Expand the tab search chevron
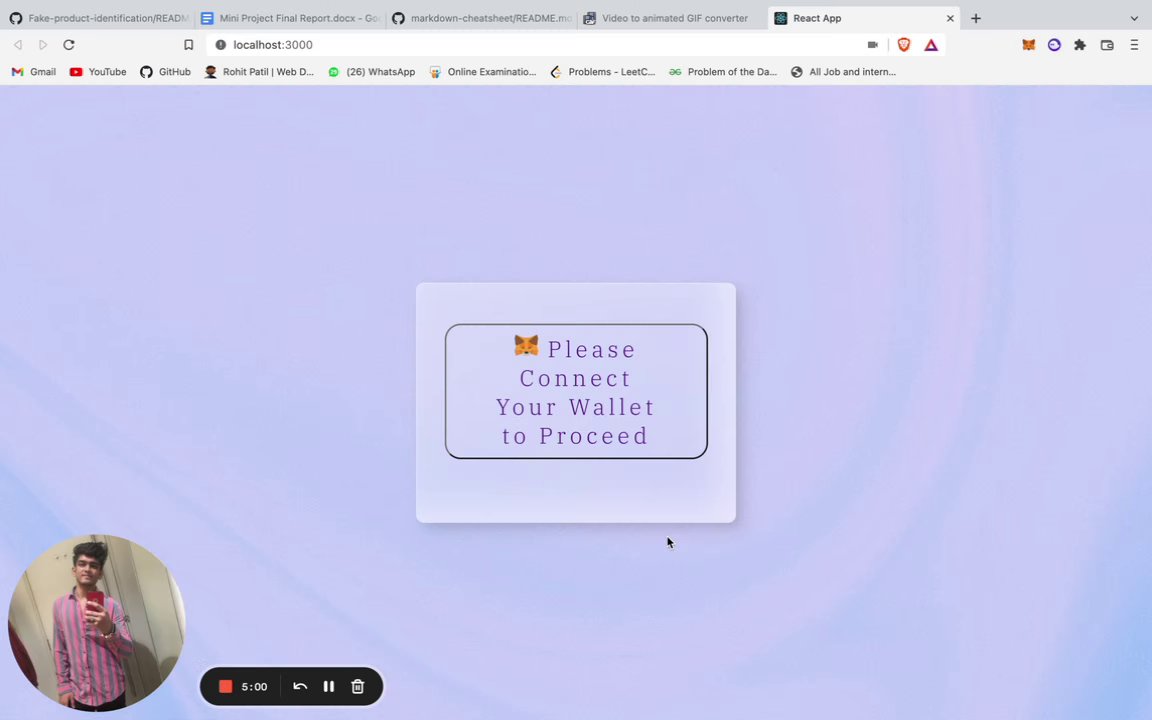 point(1134,18)
